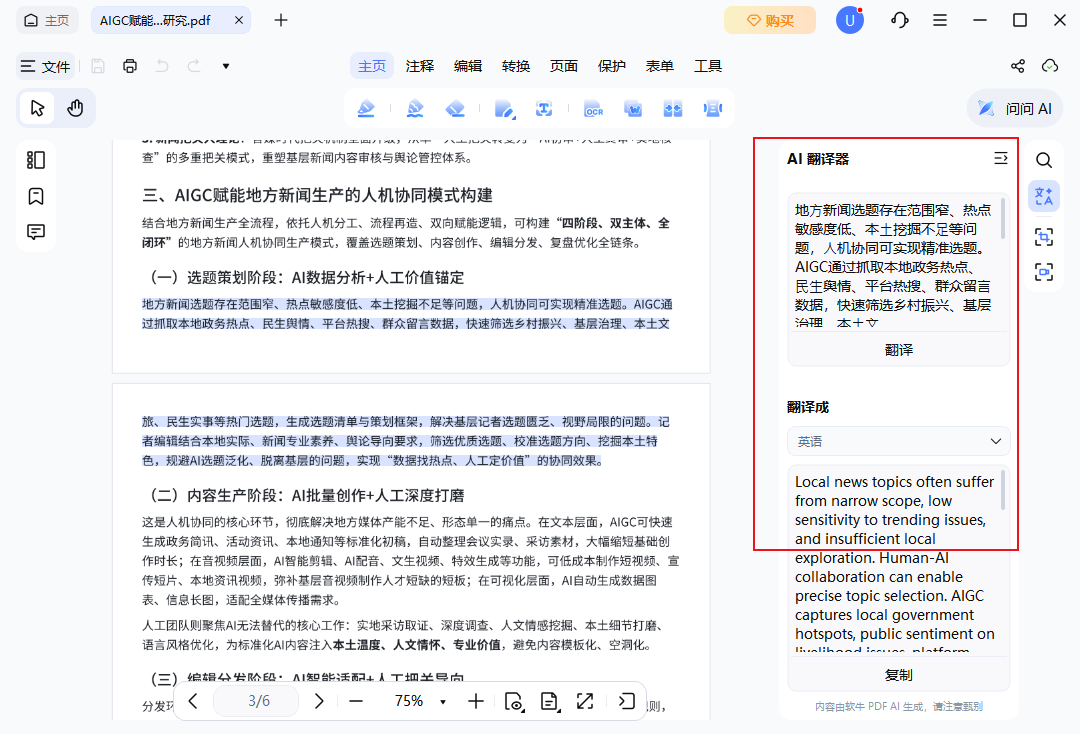The width and height of the screenshot is (1080, 734).
Task: Toggle the AI translate panel icon
Action: 1043,196
